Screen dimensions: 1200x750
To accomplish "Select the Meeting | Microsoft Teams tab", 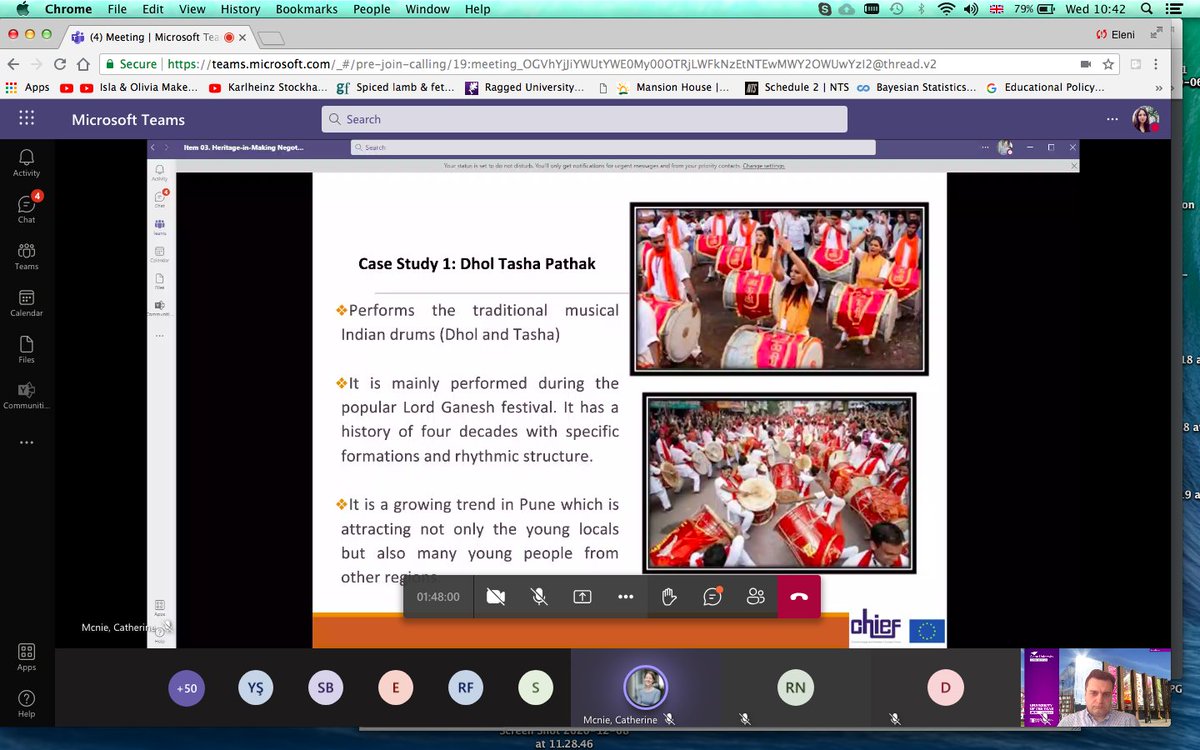I will click(158, 37).
